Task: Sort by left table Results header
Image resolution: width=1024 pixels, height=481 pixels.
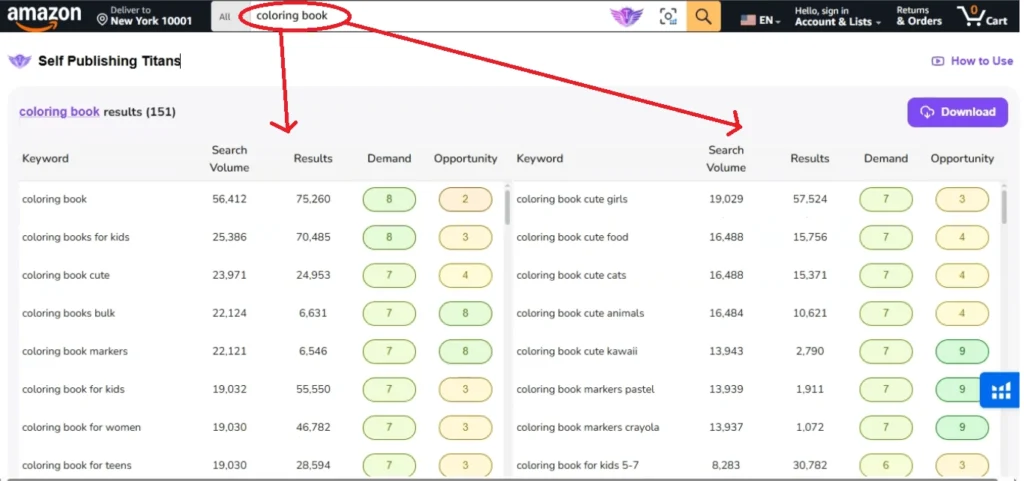Action: pyautogui.click(x=313, y=159)
